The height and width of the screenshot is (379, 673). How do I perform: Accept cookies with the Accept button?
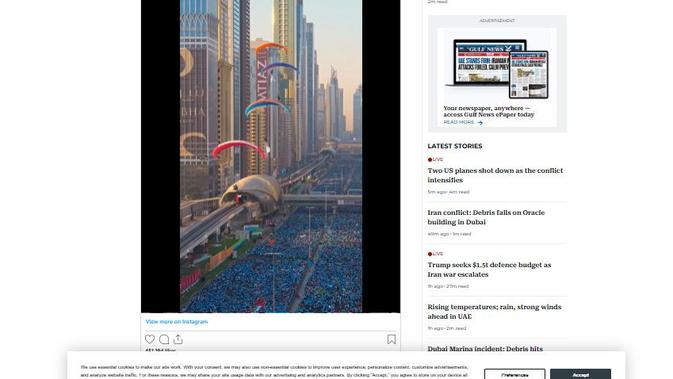(x=580, y=374)
